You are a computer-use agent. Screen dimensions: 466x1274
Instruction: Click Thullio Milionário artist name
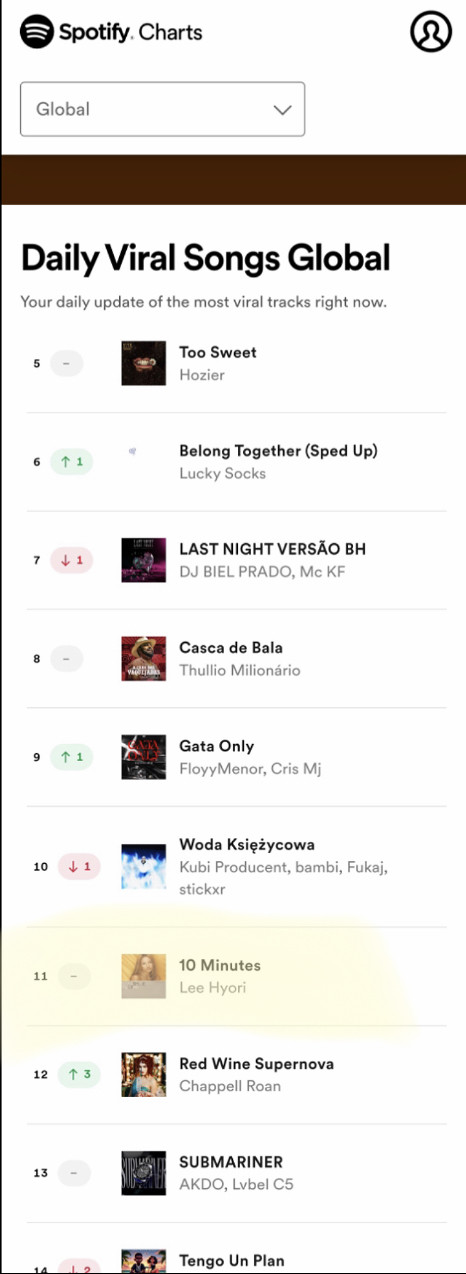(x=240, y=670)
